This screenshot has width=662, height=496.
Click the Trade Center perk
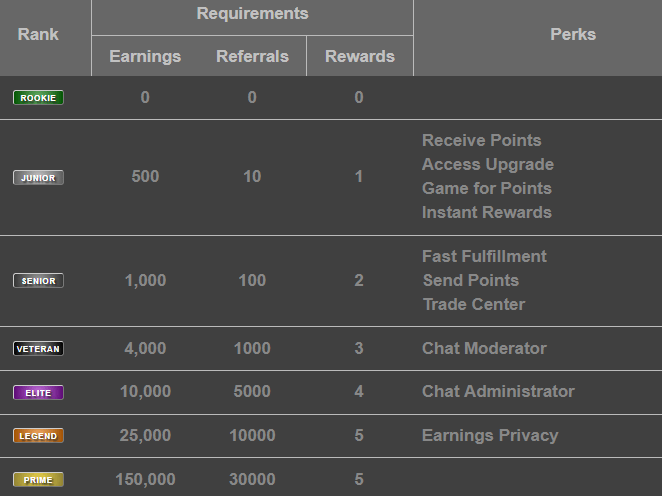point(474,304)
